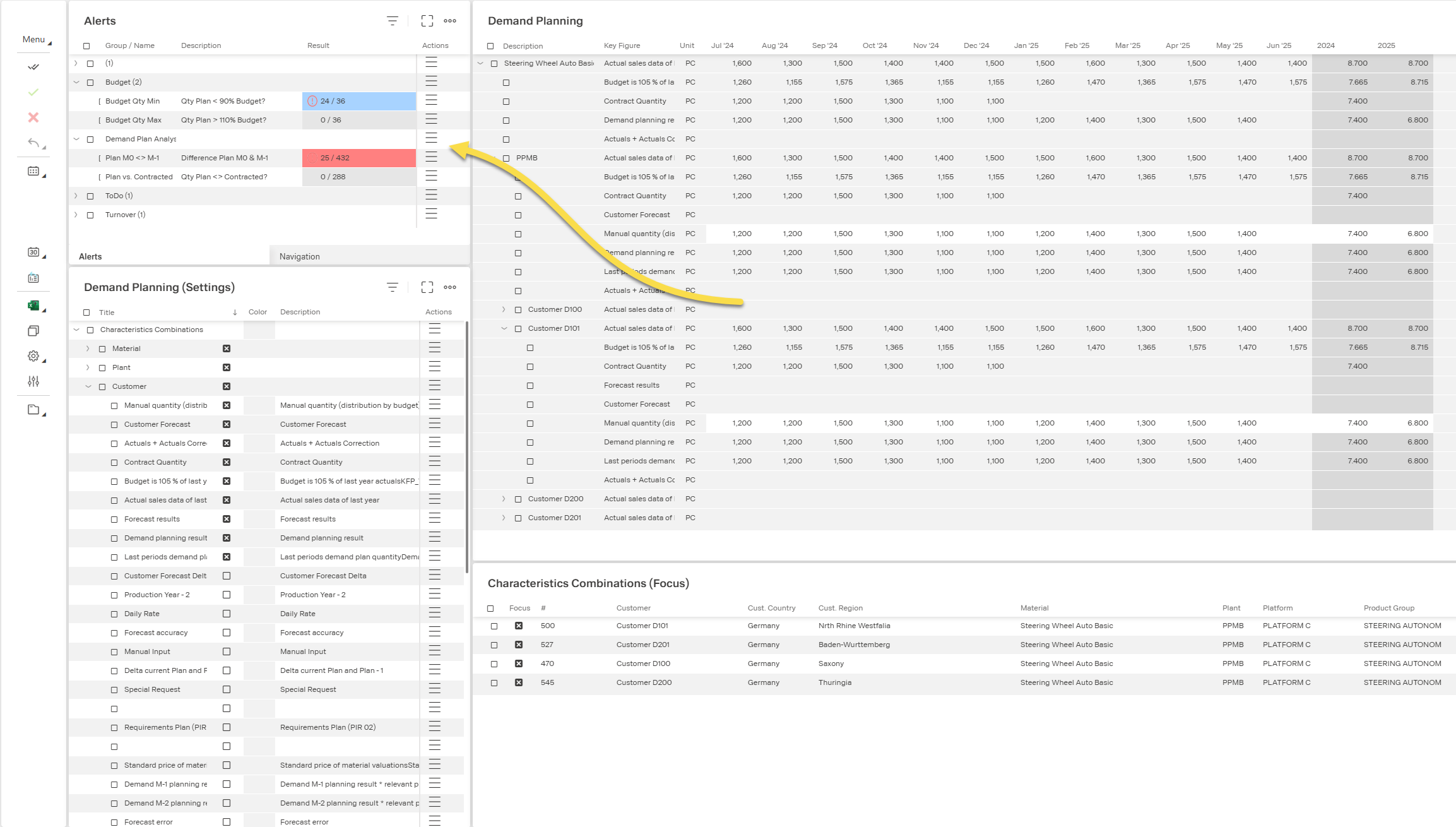Collapse Customer D101 in Demand Planning
1456x827 pixels.
504,328
